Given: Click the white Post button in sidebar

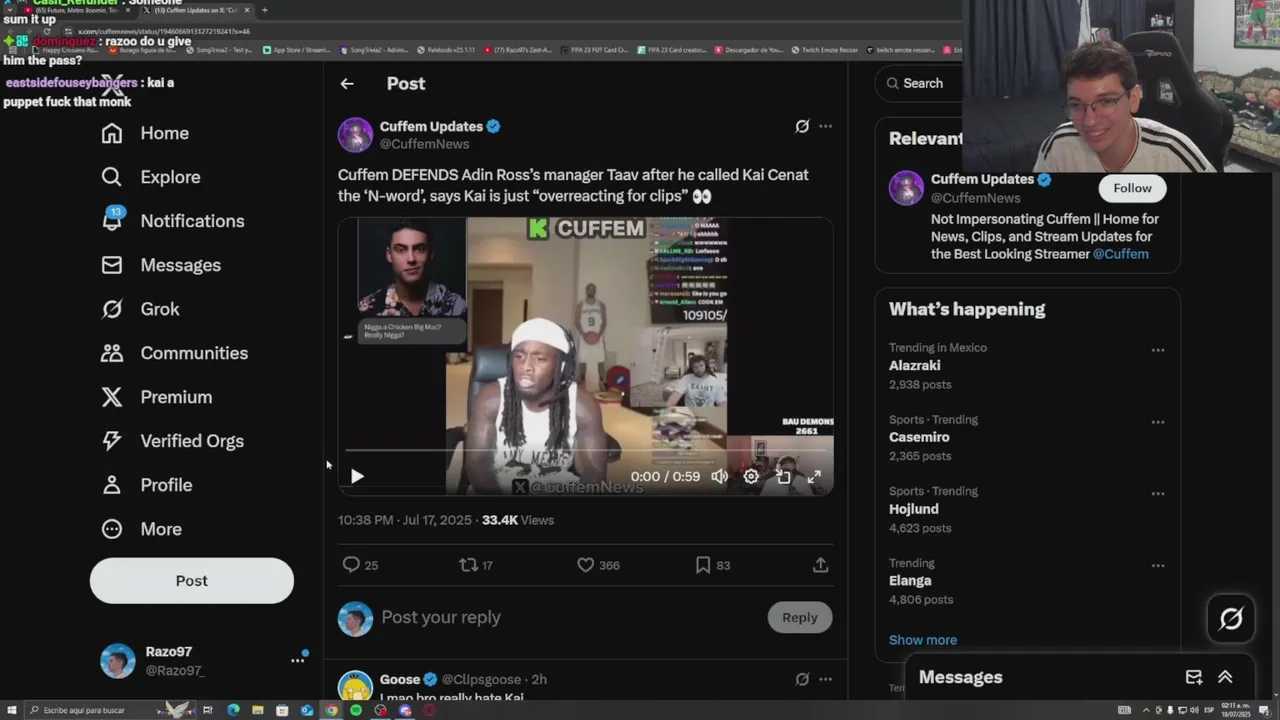Looking at the screenshot, I should click(192, 581).
